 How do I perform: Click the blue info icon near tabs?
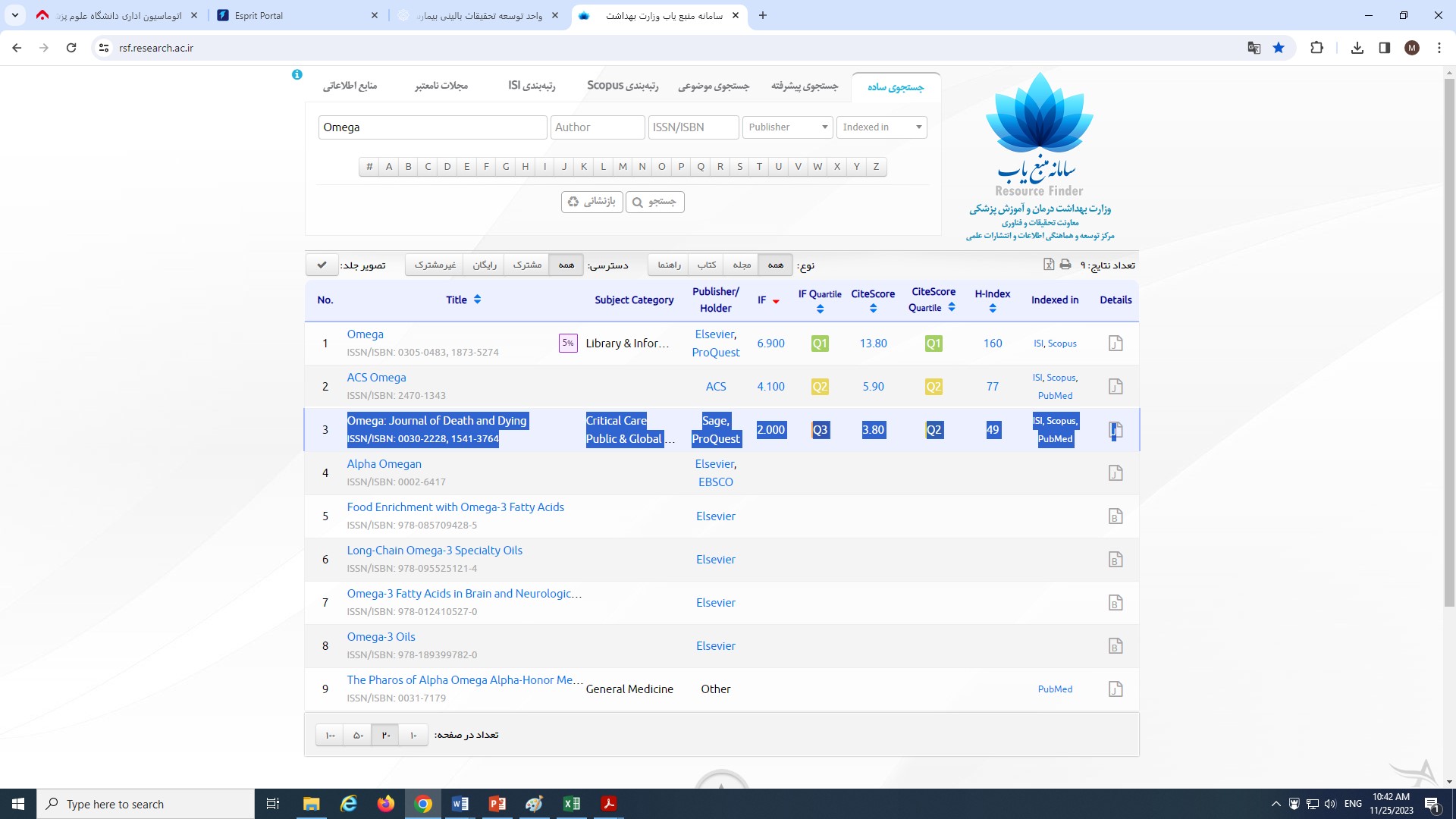297,74
